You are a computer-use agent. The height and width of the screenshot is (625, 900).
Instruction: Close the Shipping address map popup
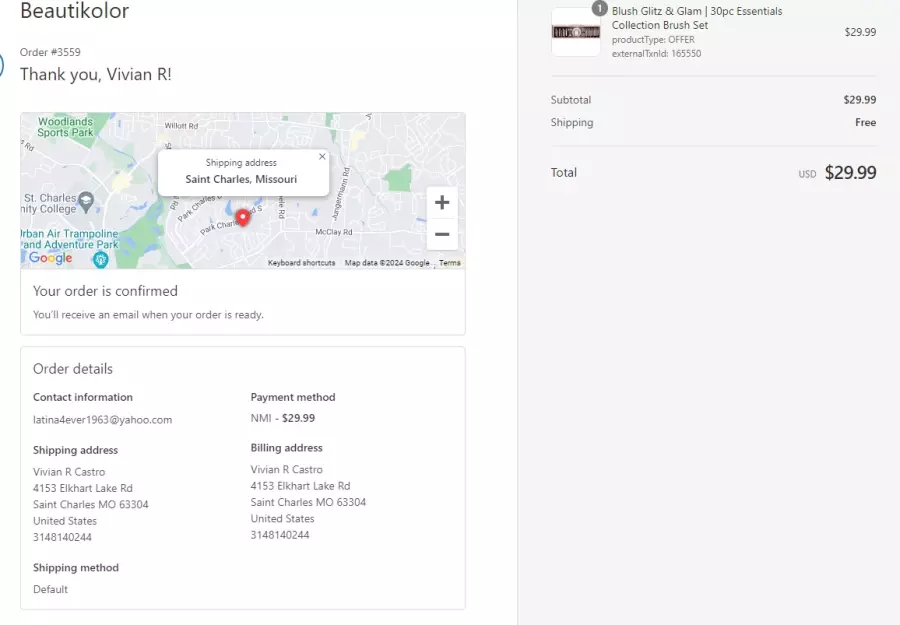[x=322, y=156]
